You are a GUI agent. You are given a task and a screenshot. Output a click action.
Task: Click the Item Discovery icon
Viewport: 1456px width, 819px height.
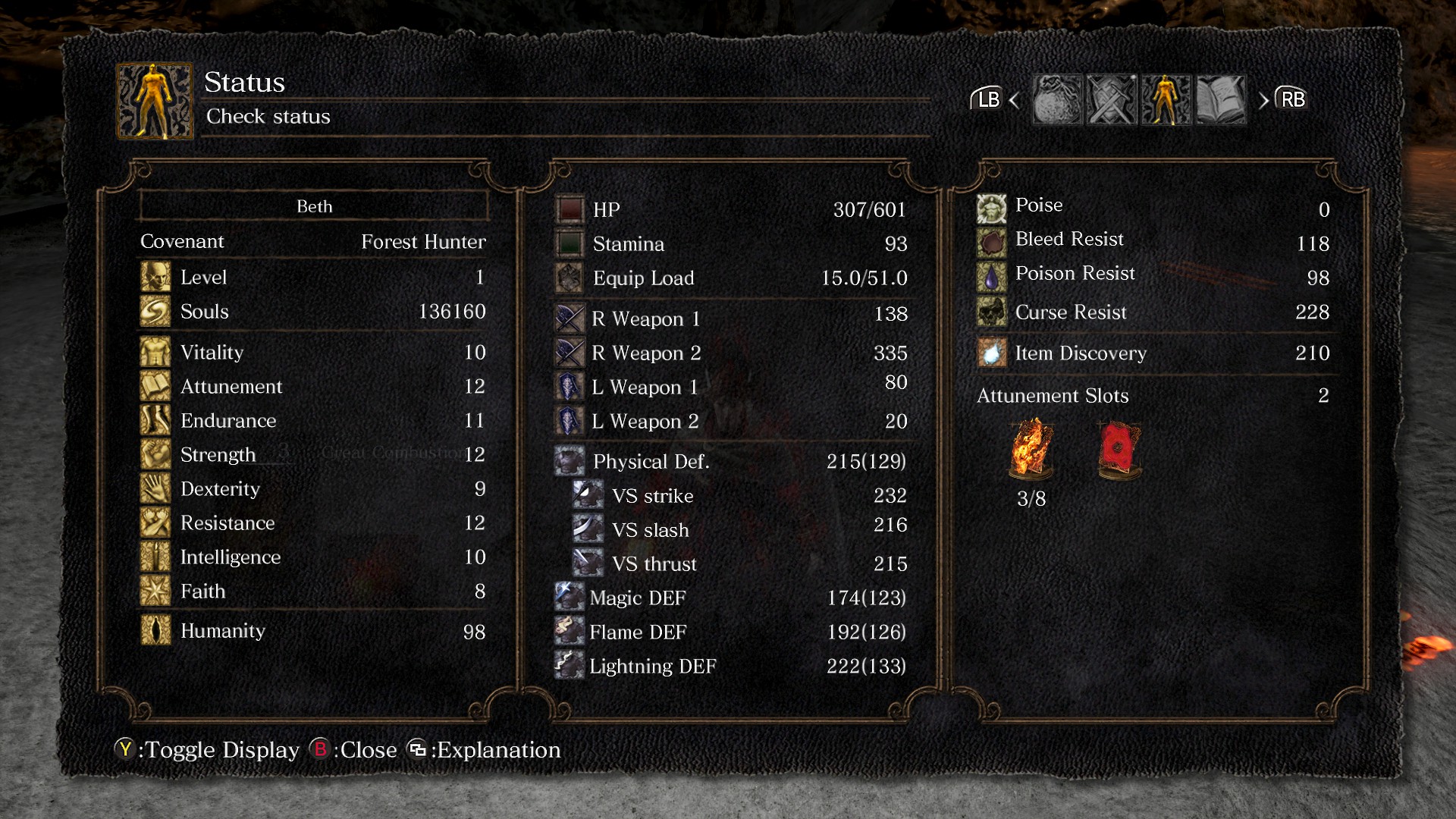pos(991,353)
